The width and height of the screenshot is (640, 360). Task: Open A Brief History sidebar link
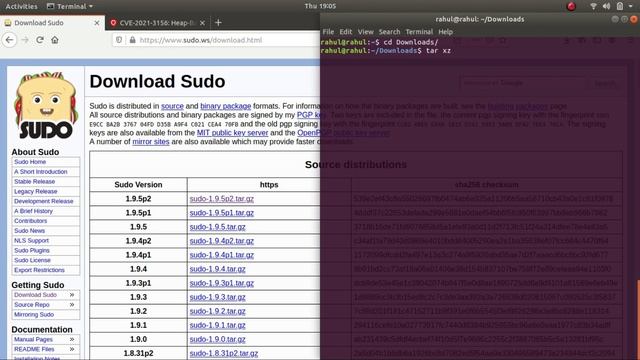tap(33, 211)
